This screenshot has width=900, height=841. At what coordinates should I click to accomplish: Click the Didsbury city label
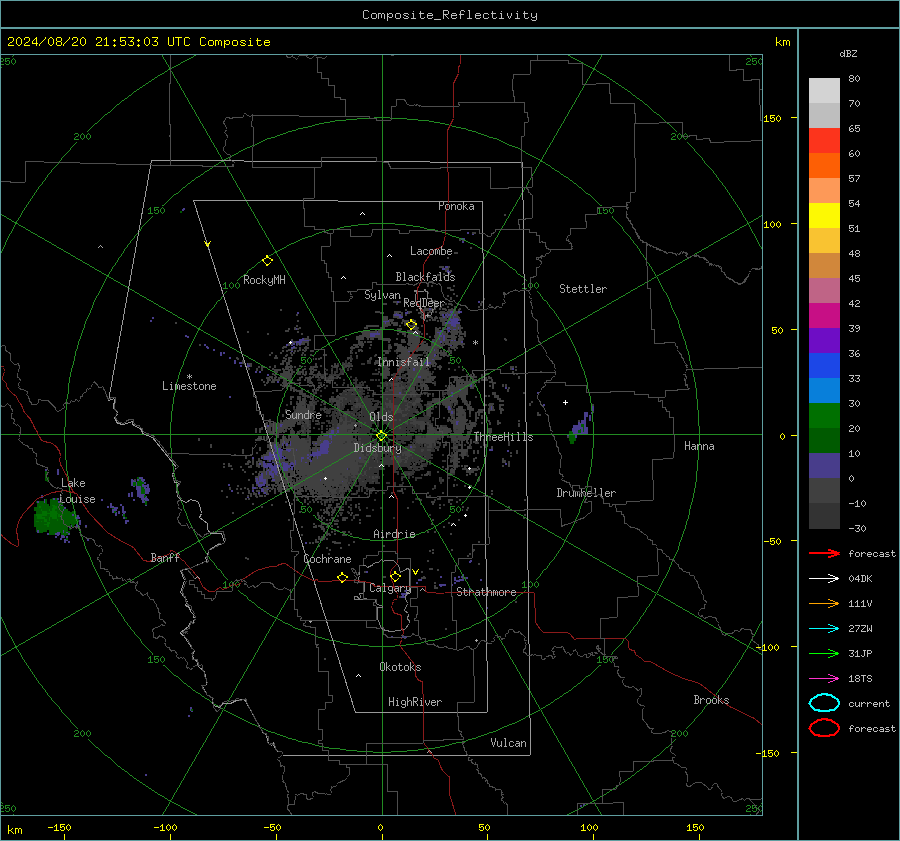[x=378, y=448]
